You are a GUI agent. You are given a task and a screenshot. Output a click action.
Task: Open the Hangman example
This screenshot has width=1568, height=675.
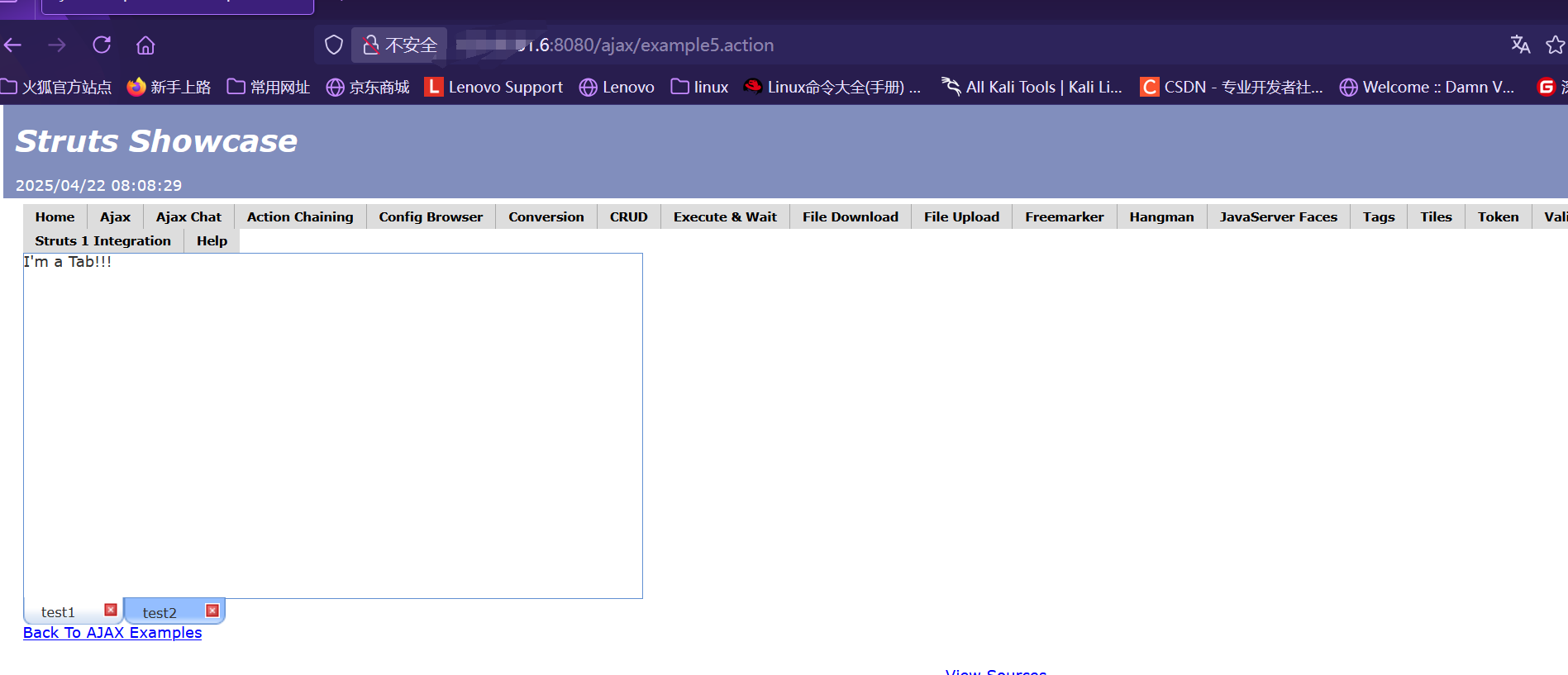coord(1161,216)
